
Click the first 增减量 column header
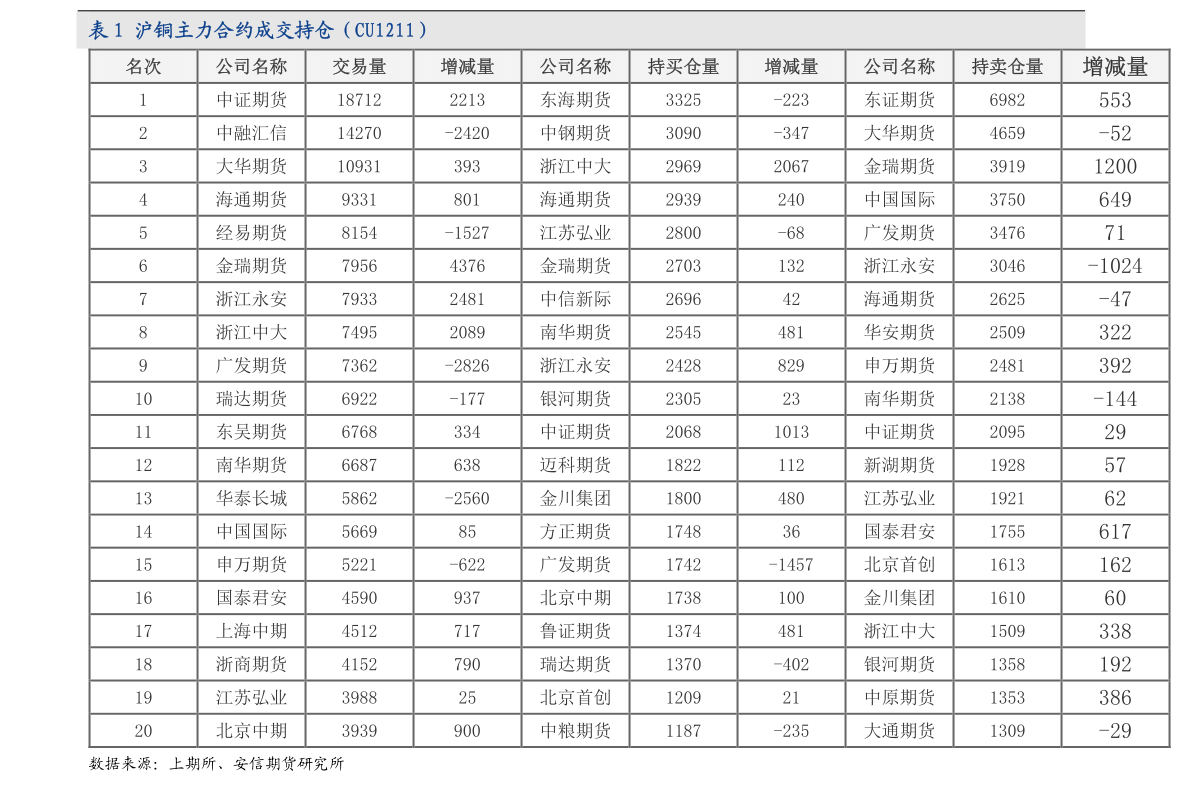pyautogui.click(x=467, y=66)
